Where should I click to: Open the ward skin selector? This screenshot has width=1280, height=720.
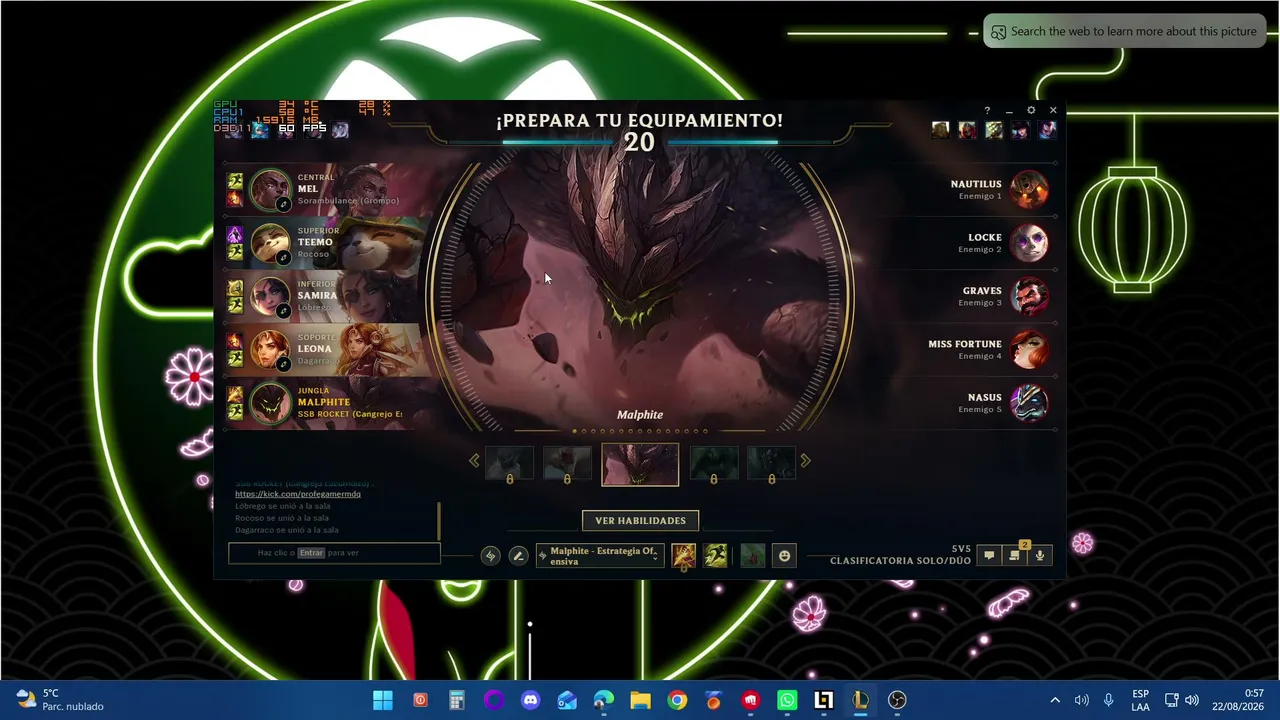[x=752, y=556]
